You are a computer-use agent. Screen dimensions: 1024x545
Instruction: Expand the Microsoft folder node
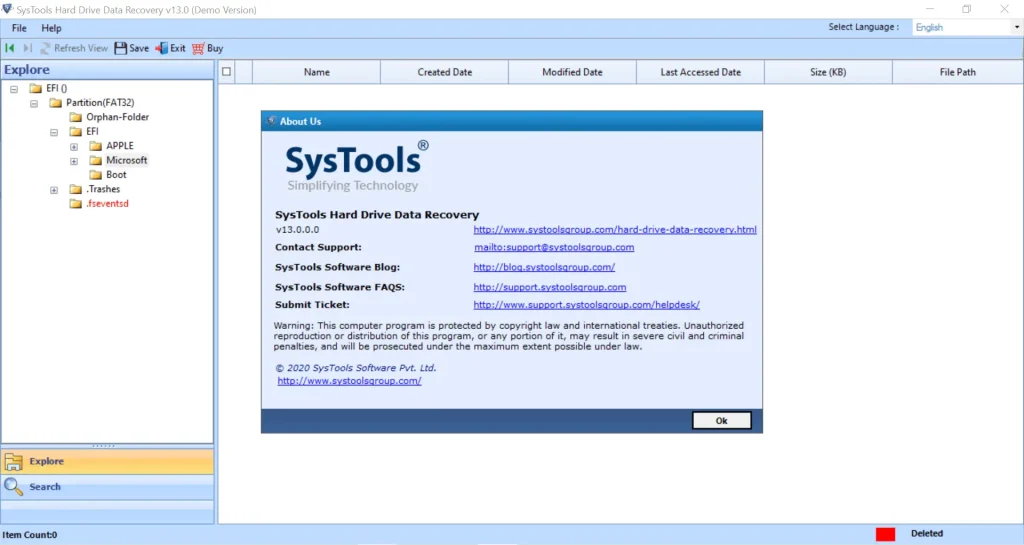pos(74,161)
